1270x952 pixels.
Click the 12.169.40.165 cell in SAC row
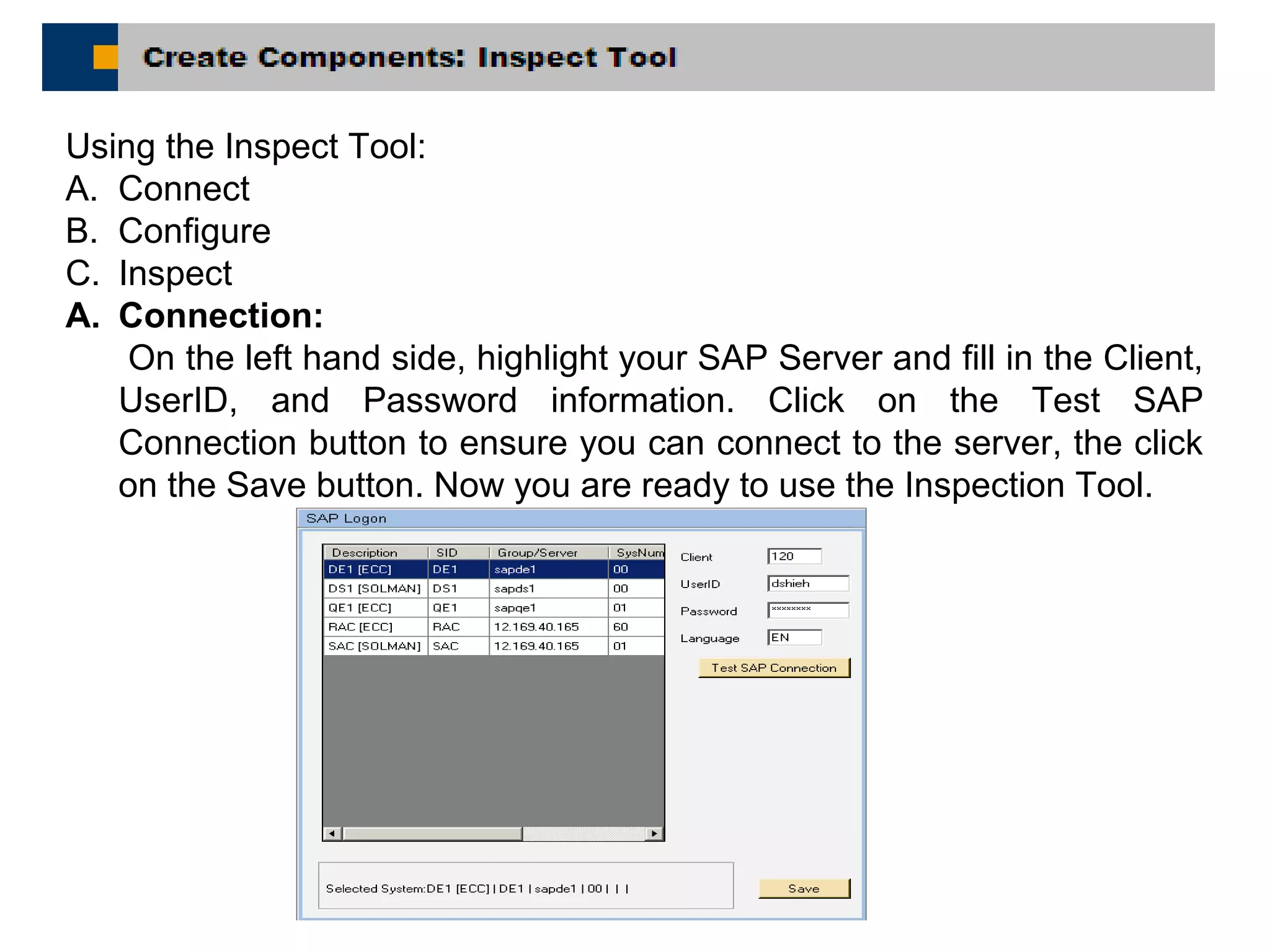(x=549, y=646)
